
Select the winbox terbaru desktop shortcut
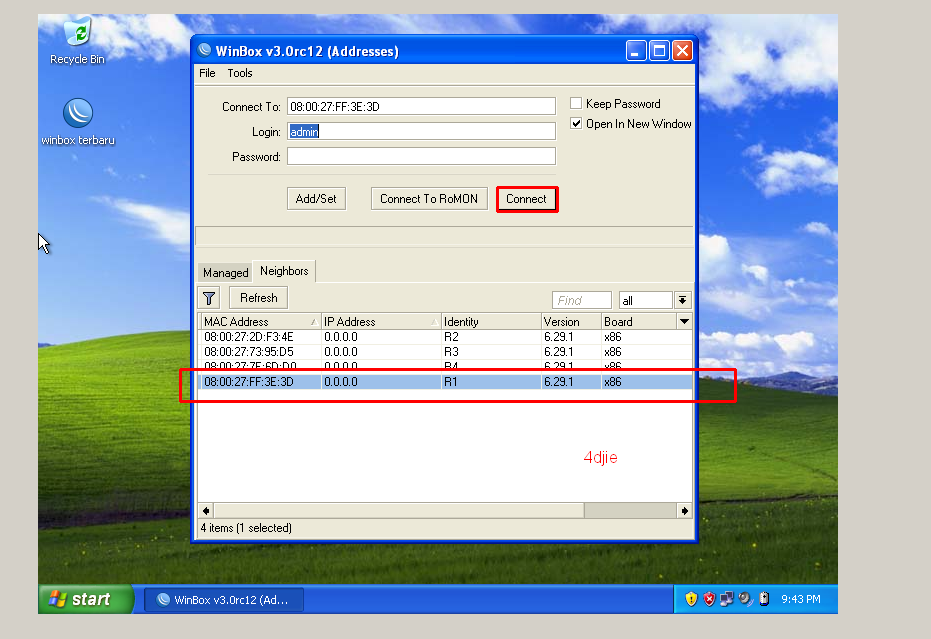click(78, 122)
